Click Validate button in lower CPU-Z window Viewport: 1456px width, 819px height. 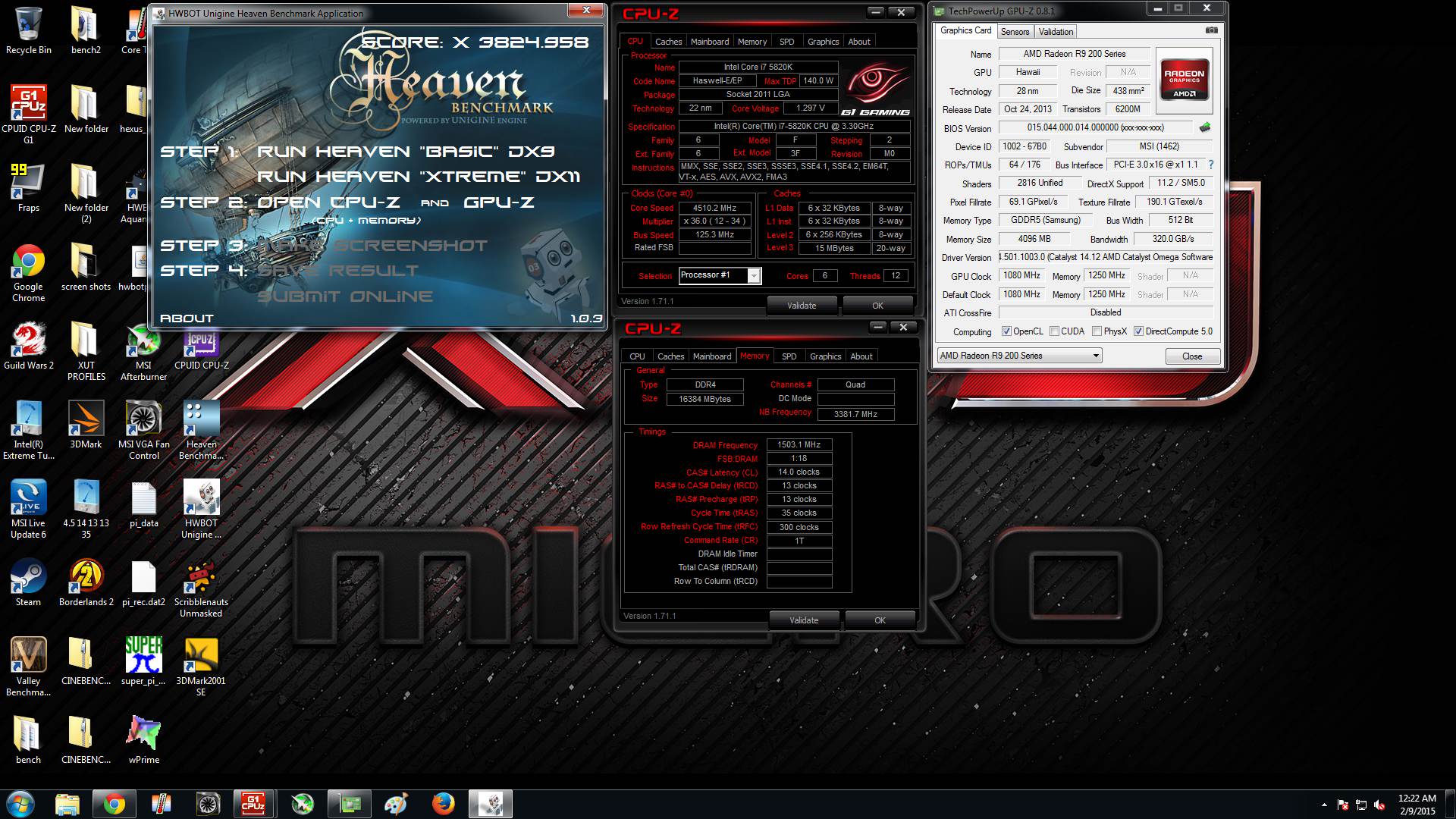(804, 620)
